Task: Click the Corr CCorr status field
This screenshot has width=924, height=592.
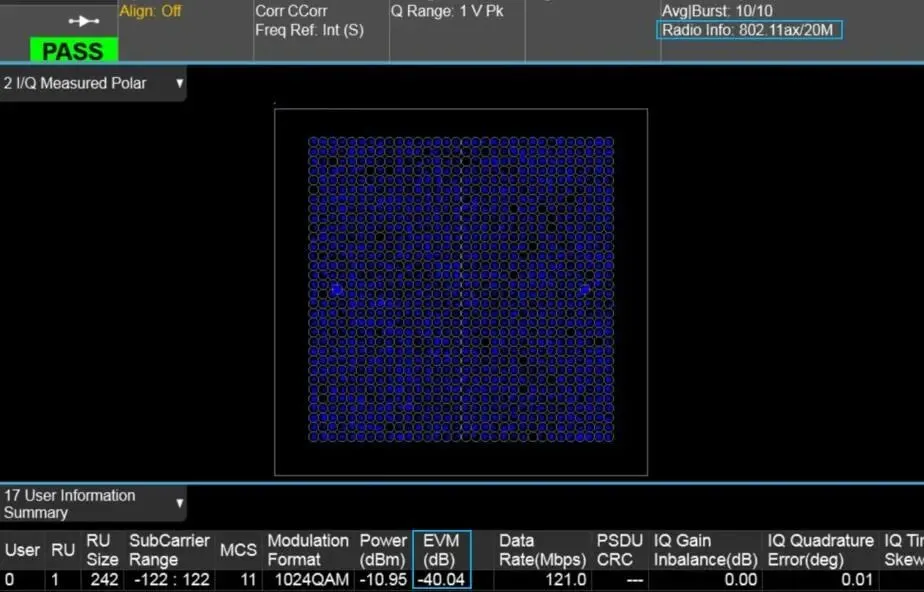Action: pos(291,12)
